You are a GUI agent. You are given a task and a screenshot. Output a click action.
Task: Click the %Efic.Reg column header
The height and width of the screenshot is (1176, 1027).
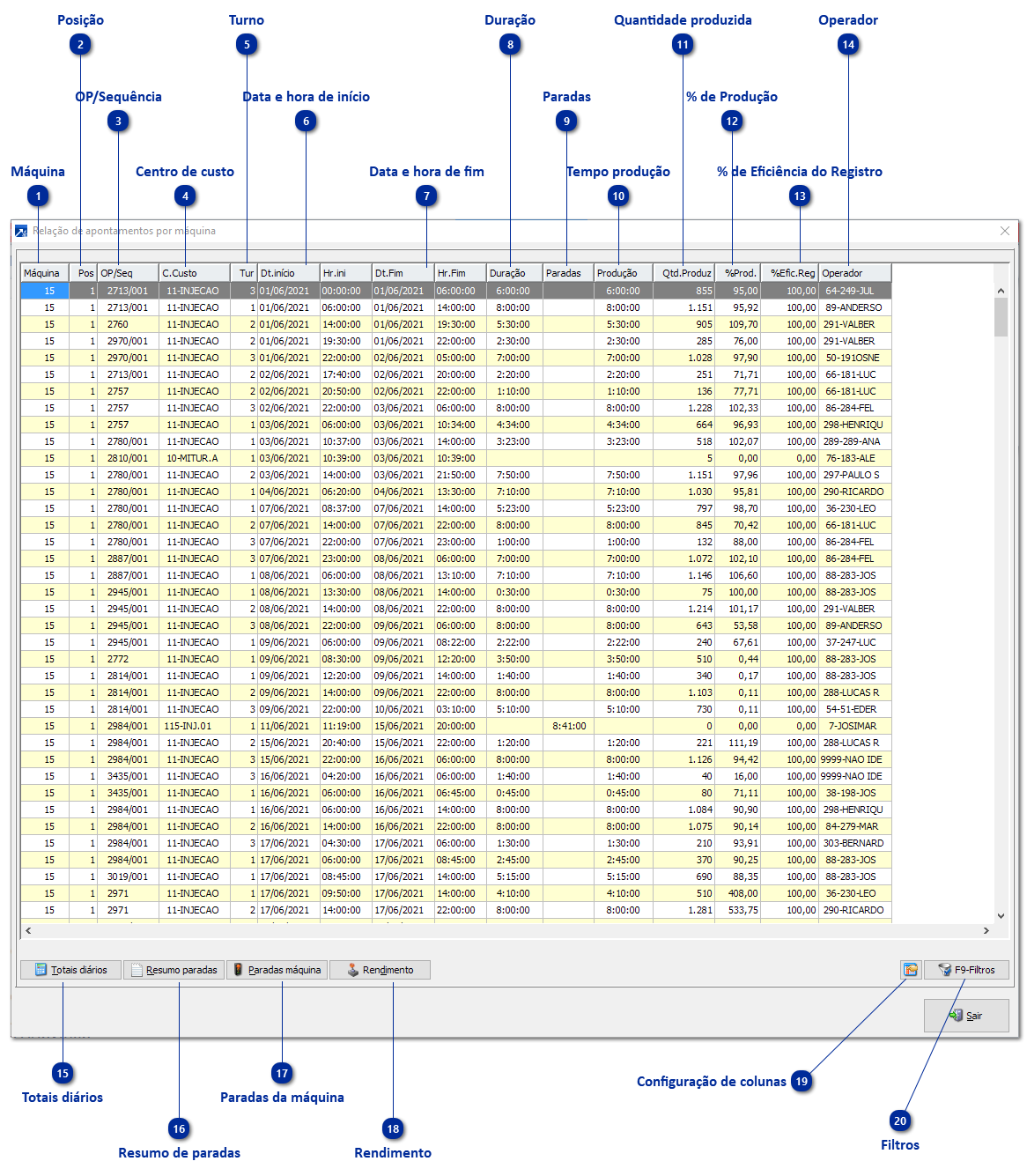790,273
